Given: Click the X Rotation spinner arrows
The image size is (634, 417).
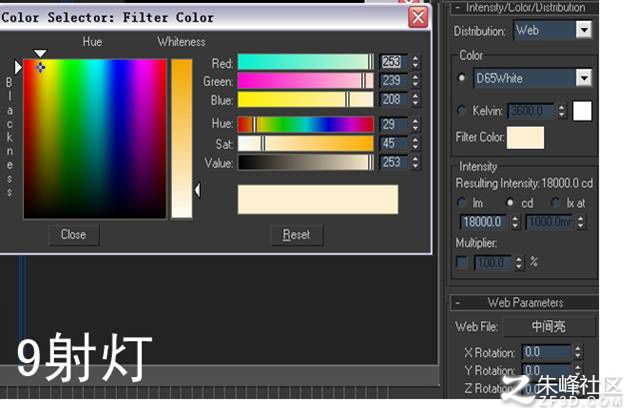Looking at the screenshot, I should click(x=578, y=352).
